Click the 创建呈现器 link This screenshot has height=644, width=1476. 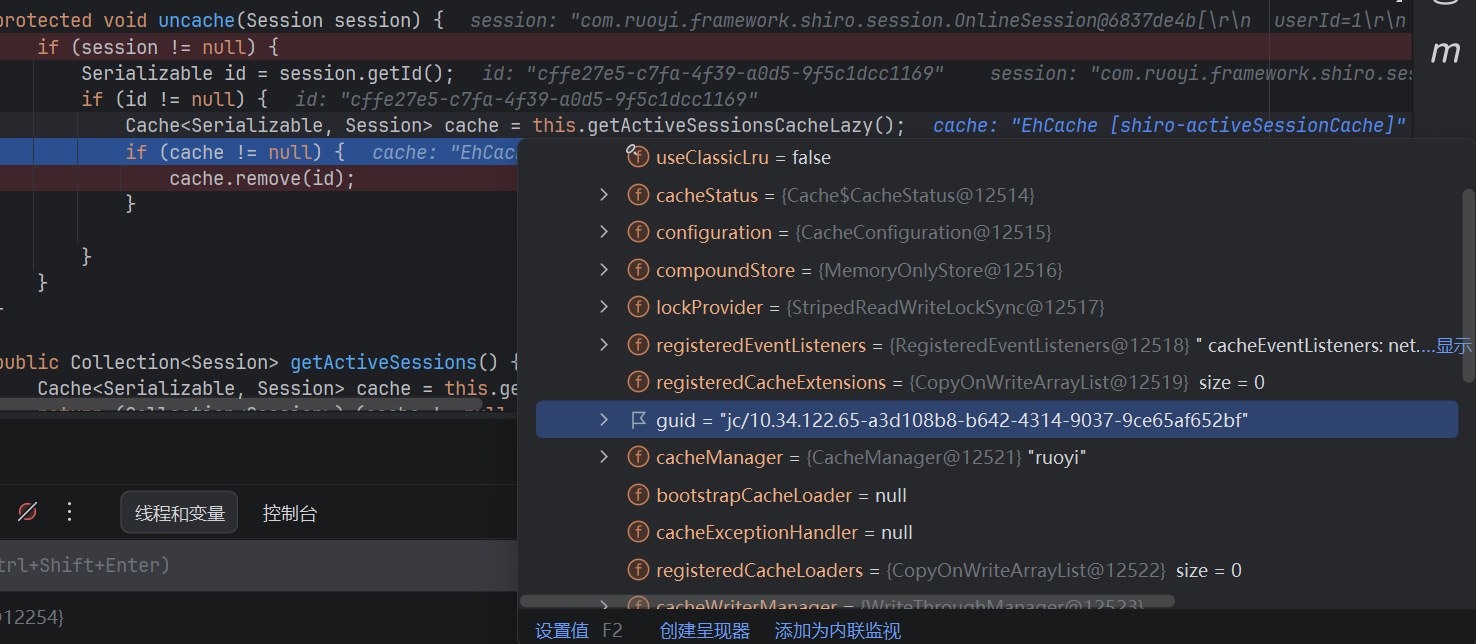[705, 630]
